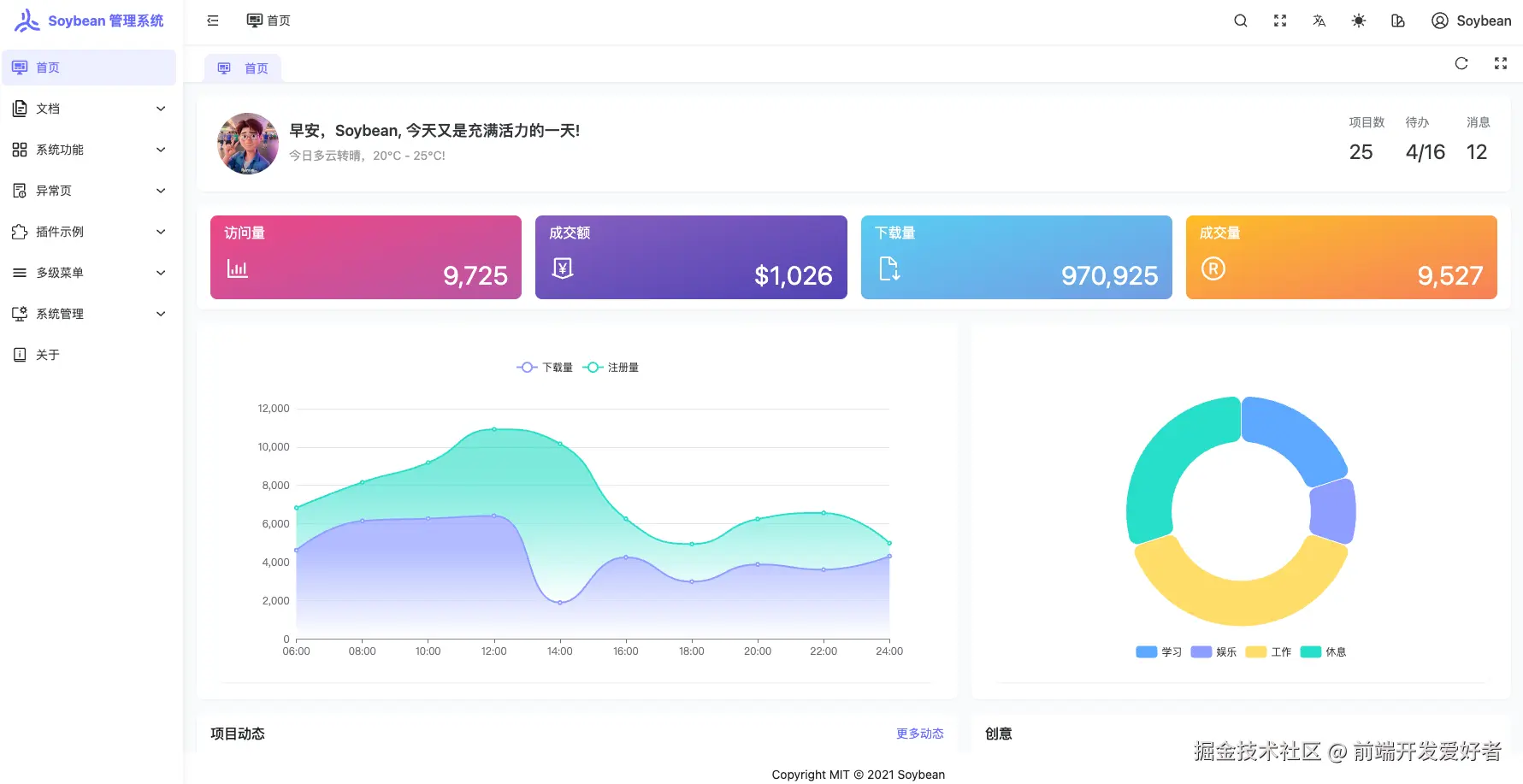Toggle the 注册量 series in chart legend

611,368
